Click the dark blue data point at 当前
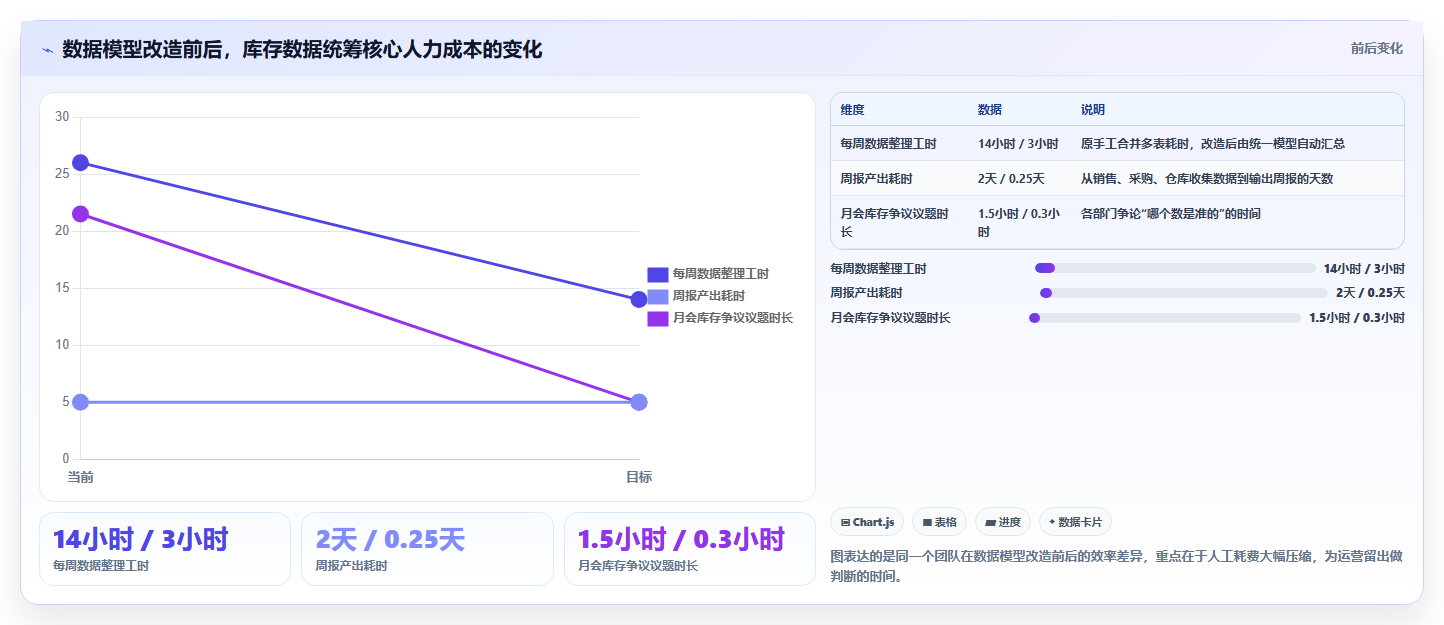The height and width of the screenshot is (625, 1444). tap(81, 163)
